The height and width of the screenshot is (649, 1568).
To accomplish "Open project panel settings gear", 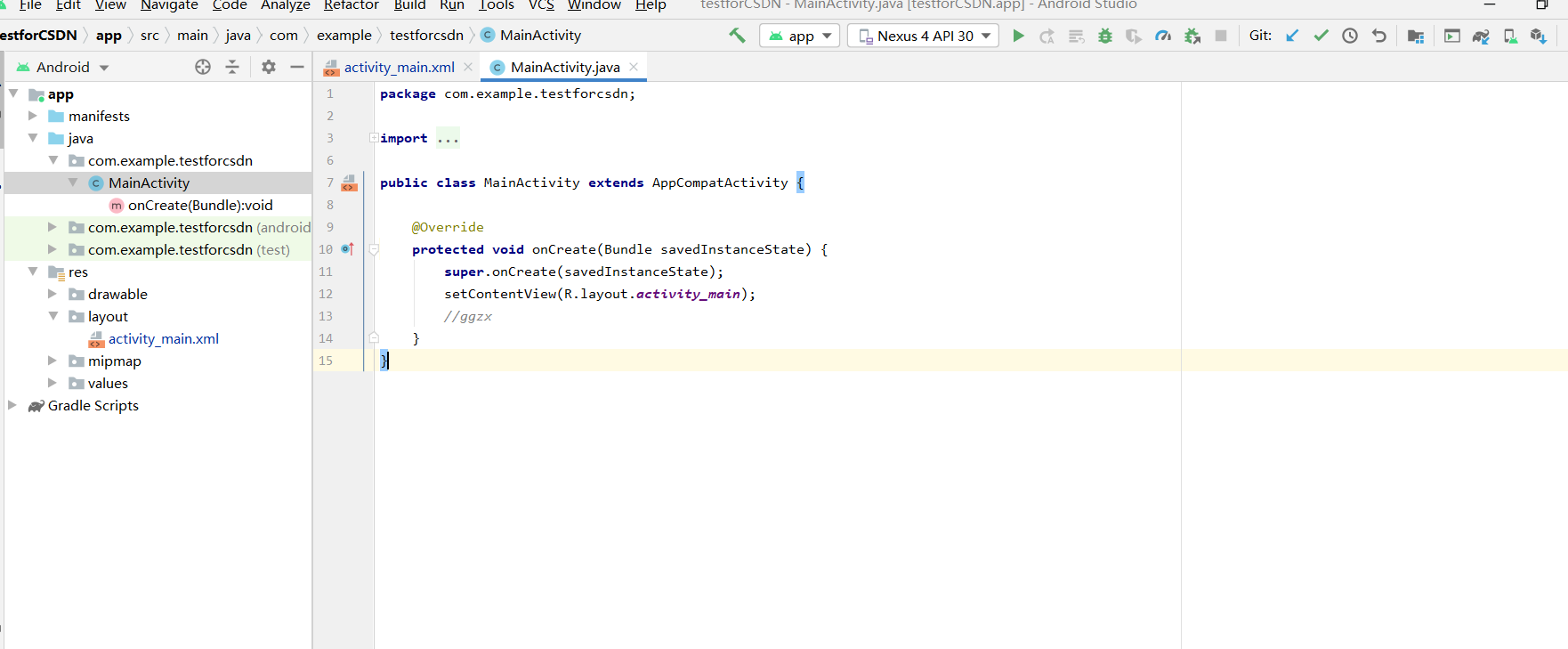I will point(269,67).
